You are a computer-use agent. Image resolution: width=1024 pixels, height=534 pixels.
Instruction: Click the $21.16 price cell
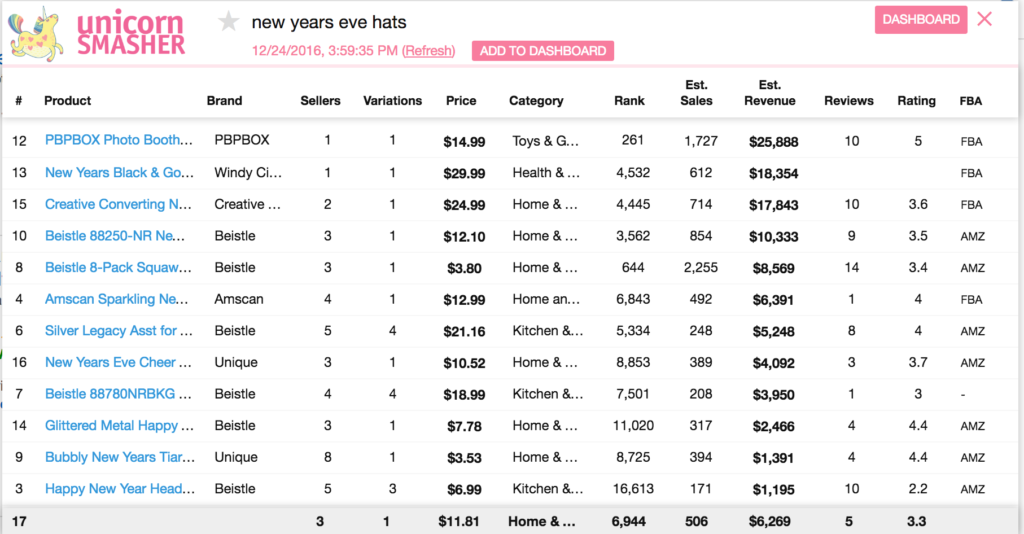[x=464, y=332]
